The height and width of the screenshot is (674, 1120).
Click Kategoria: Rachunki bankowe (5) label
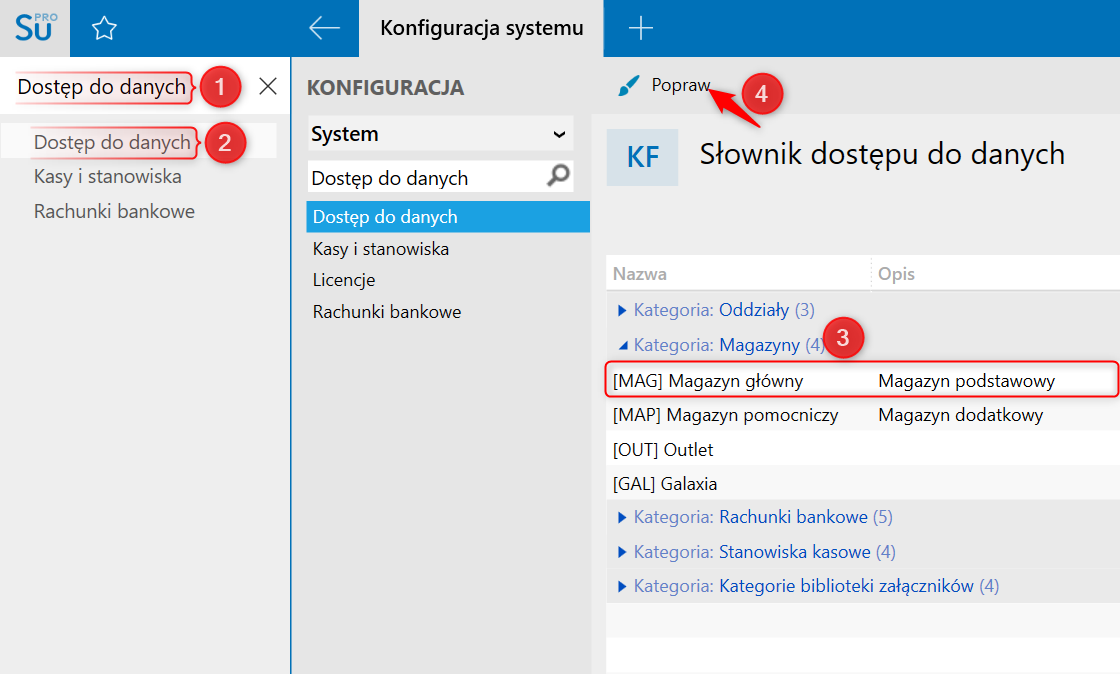click(763, 517)
